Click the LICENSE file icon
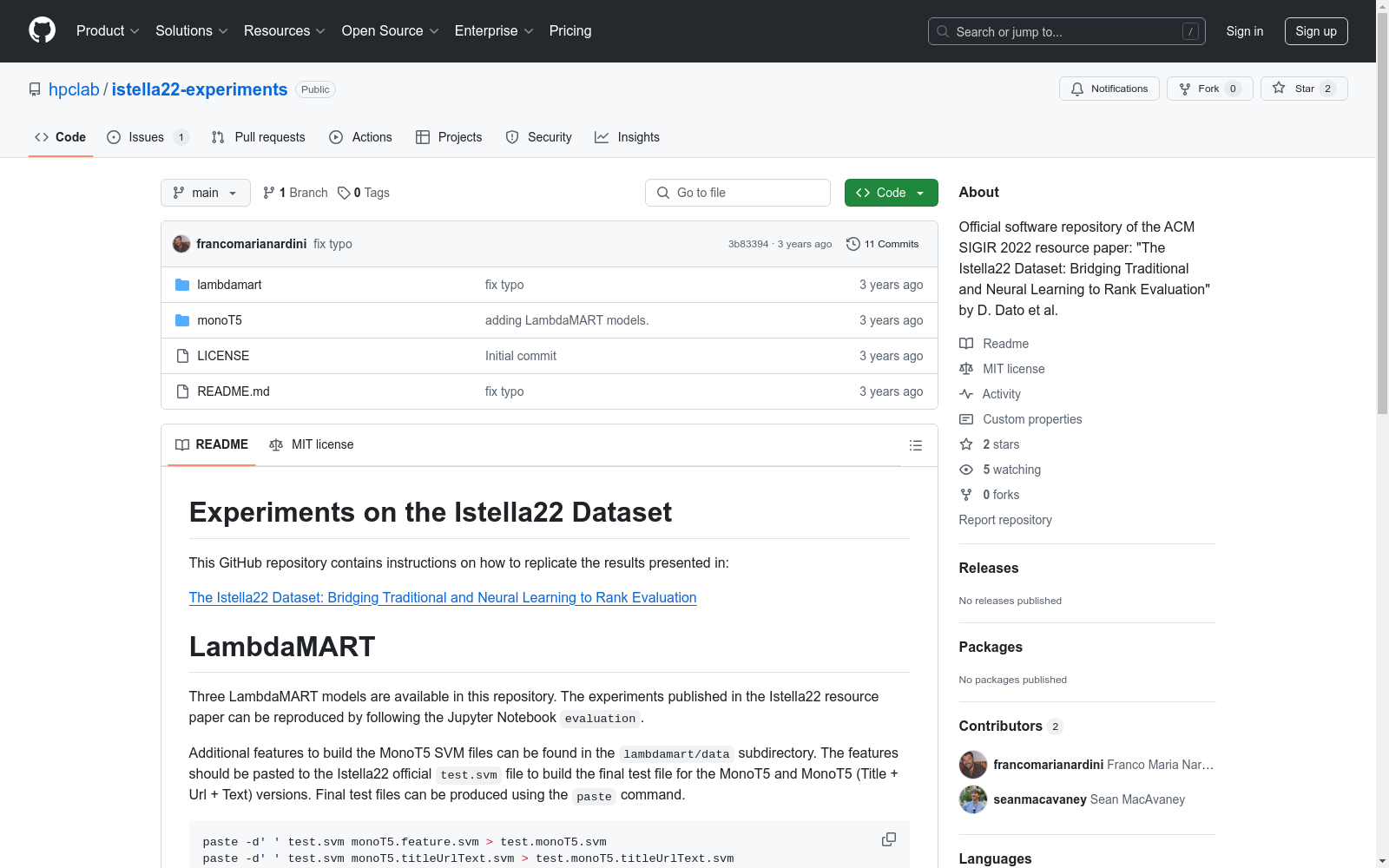This screenshot has height=868, width=1389. coord(182,356)
